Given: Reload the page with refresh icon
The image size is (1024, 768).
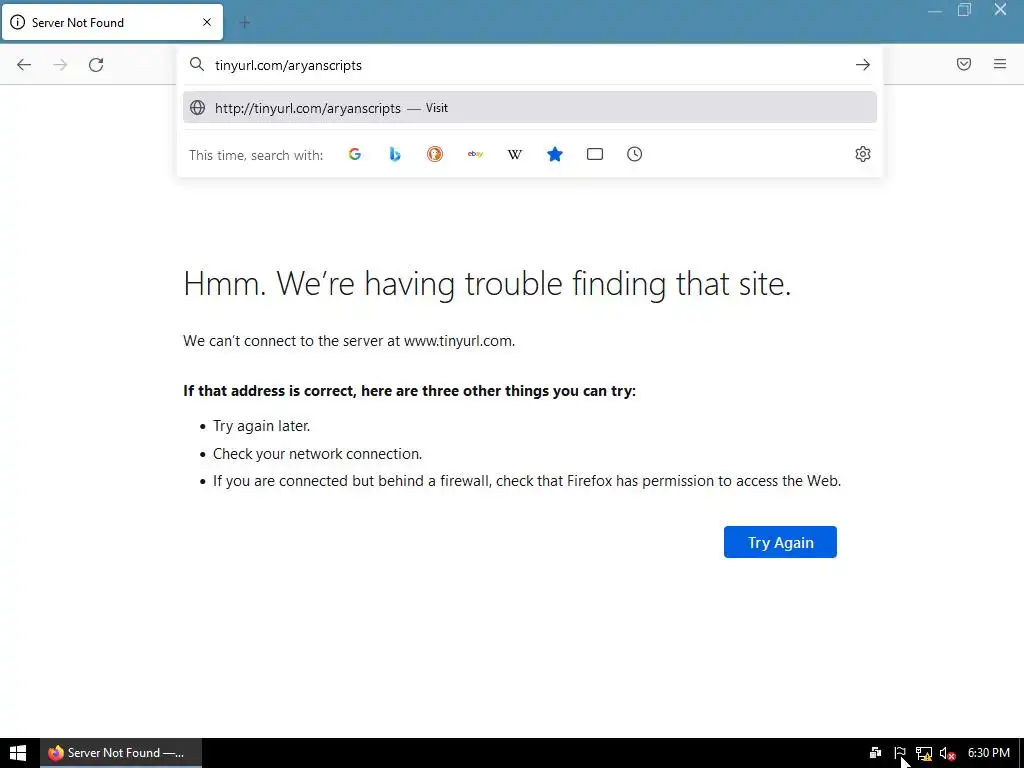Looking at the screenshot, I should 96,65.
